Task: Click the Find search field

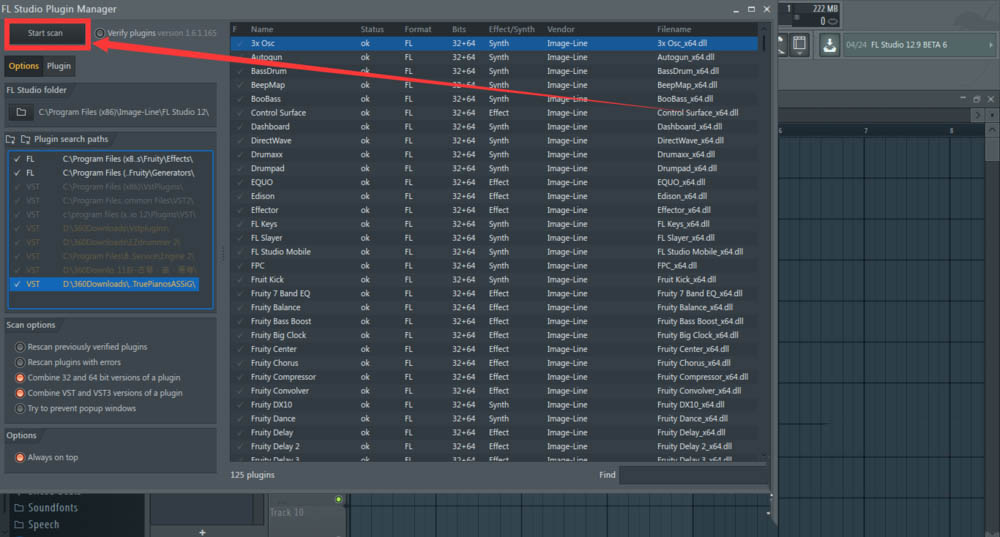Action: coord(694,475)
